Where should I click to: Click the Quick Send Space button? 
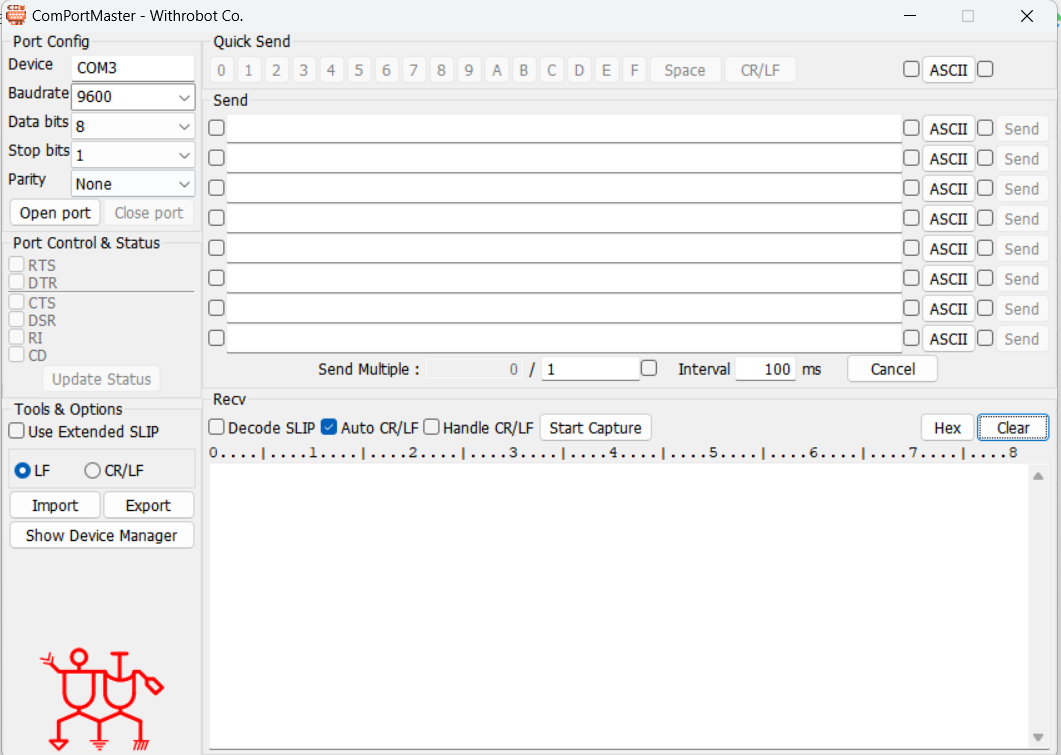click(x=685, y=70)
